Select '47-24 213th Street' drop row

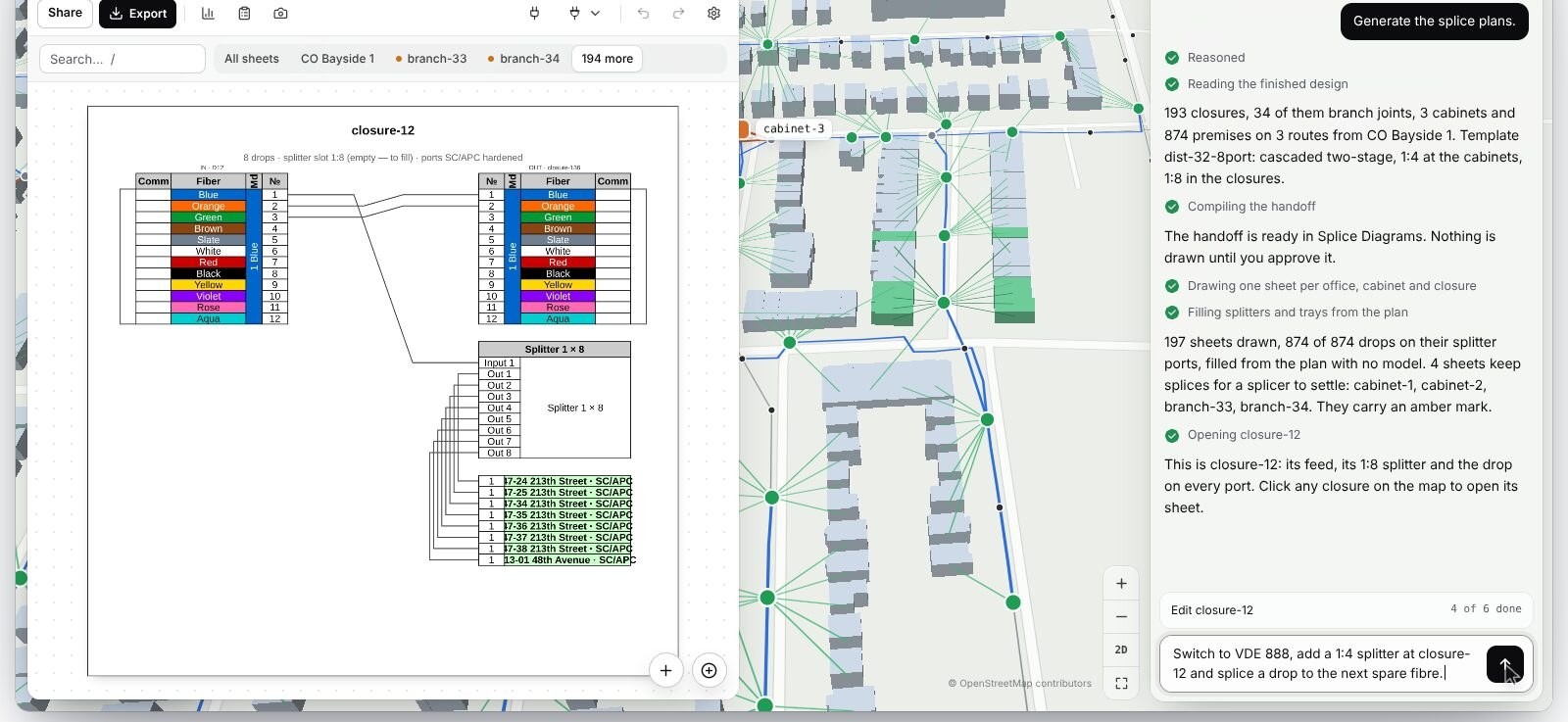[x=556, y=481]
